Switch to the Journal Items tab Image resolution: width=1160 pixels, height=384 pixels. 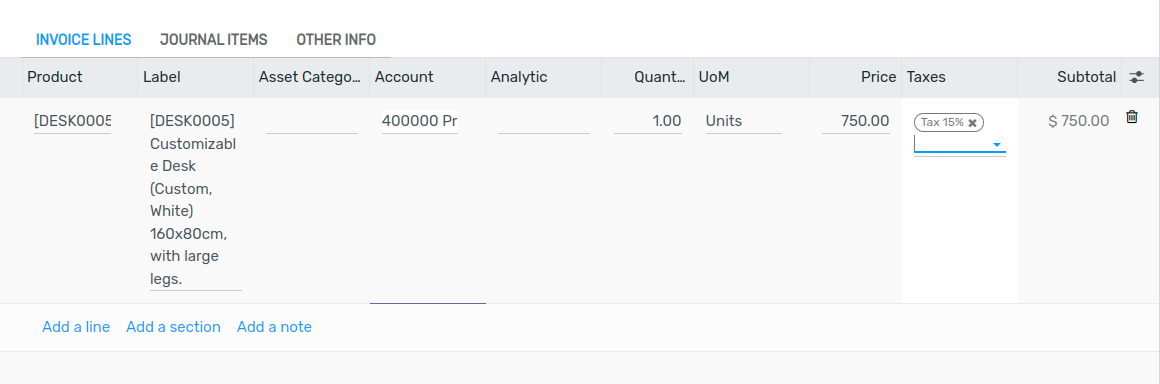coord(214,39)
